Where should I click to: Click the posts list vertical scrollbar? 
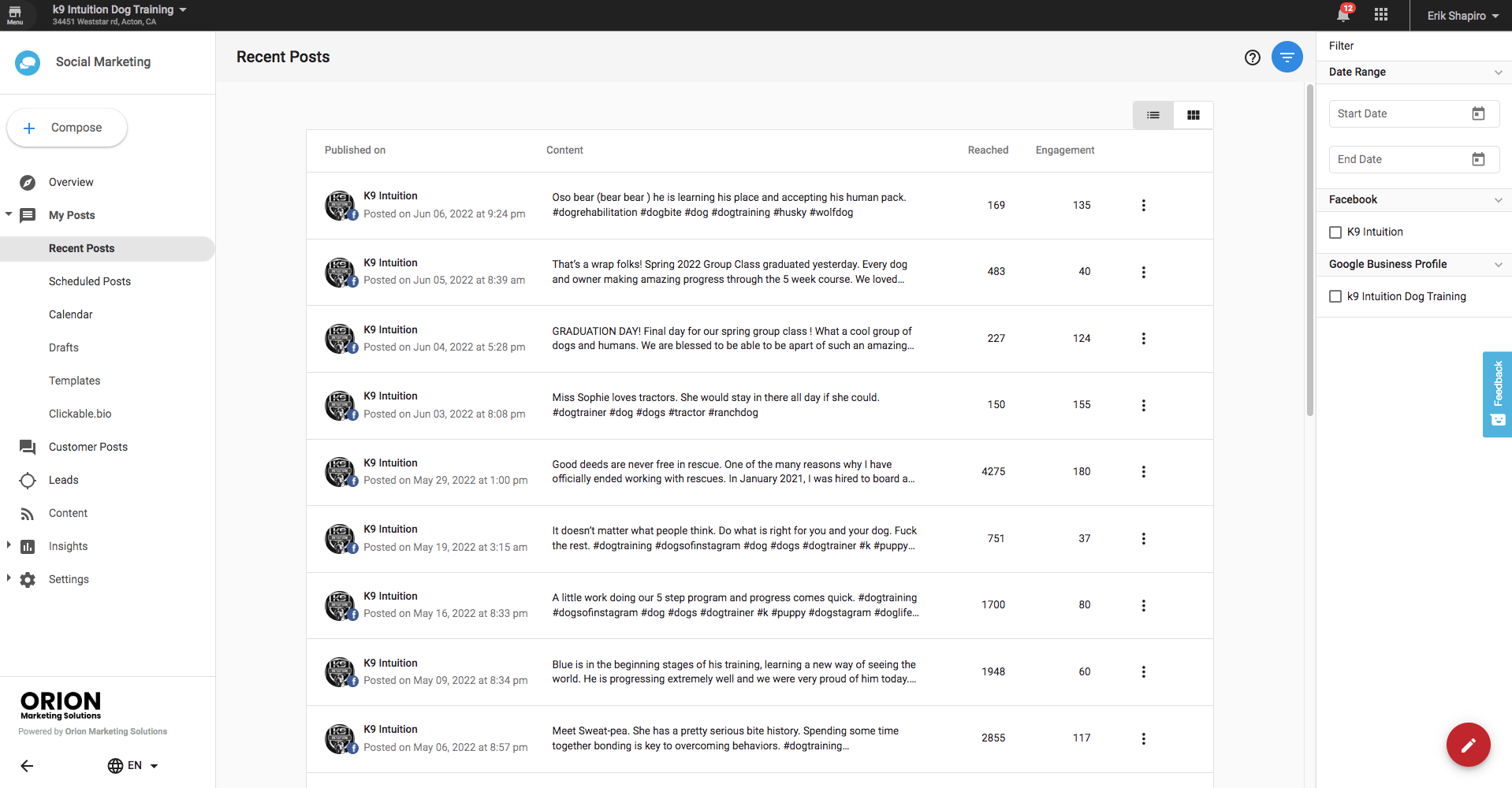1309,251
